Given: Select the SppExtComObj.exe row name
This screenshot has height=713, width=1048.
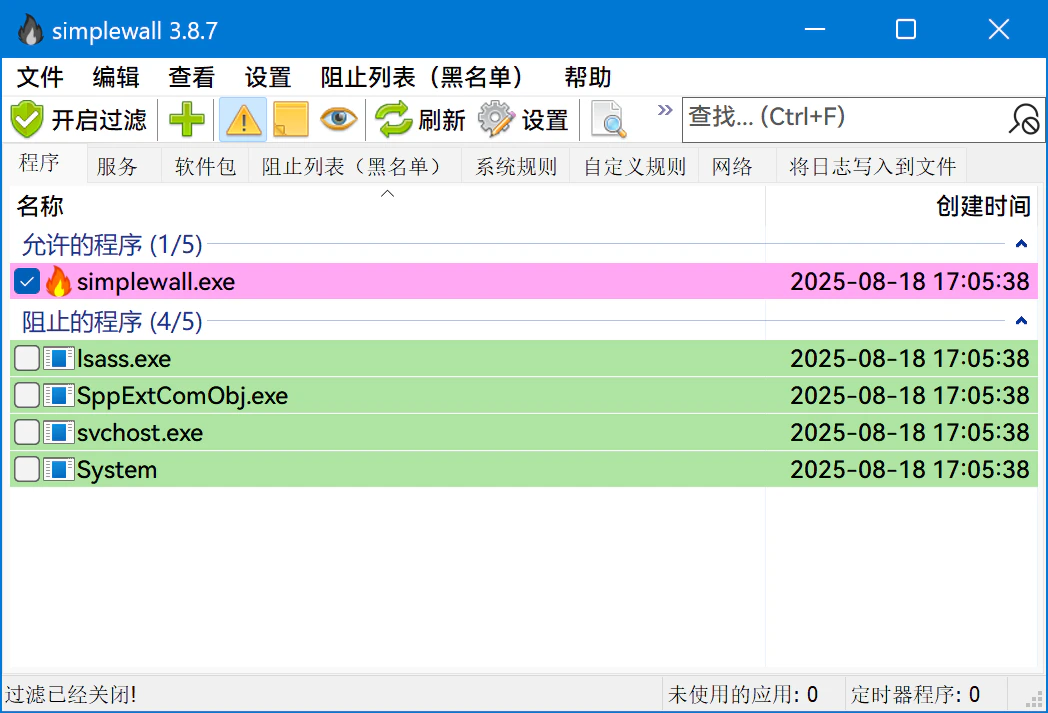Looking at the screenshot, I should coord(182,396).
